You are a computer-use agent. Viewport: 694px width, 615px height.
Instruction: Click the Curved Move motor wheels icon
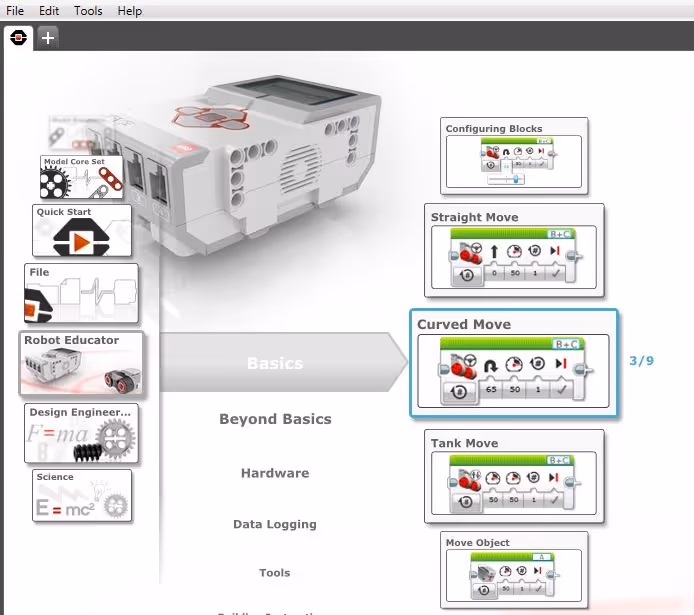pyautogui.click(x=463, y=365)
